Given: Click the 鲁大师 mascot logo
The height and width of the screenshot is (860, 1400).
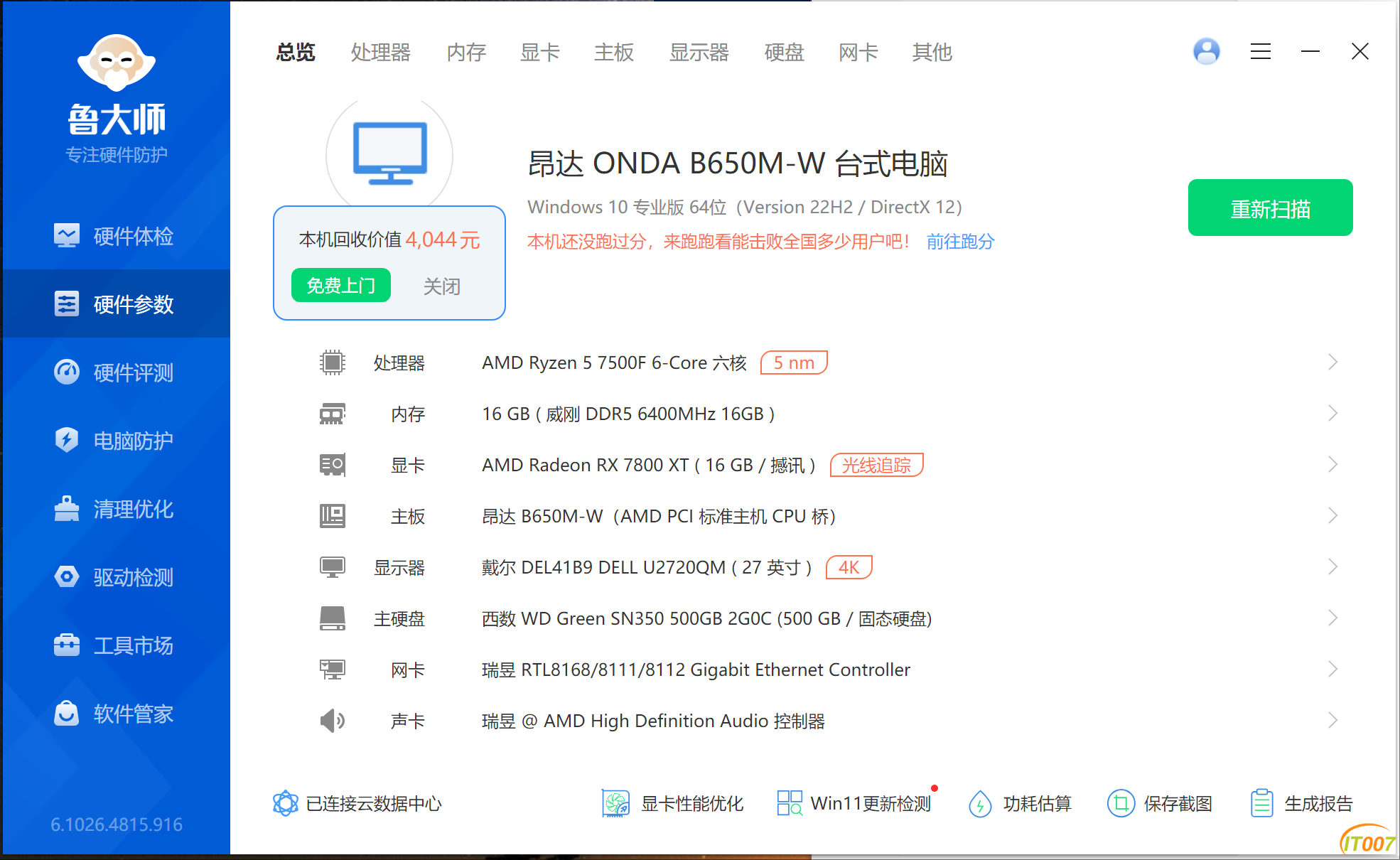Looking at the screenshot, I should (117, 63).
